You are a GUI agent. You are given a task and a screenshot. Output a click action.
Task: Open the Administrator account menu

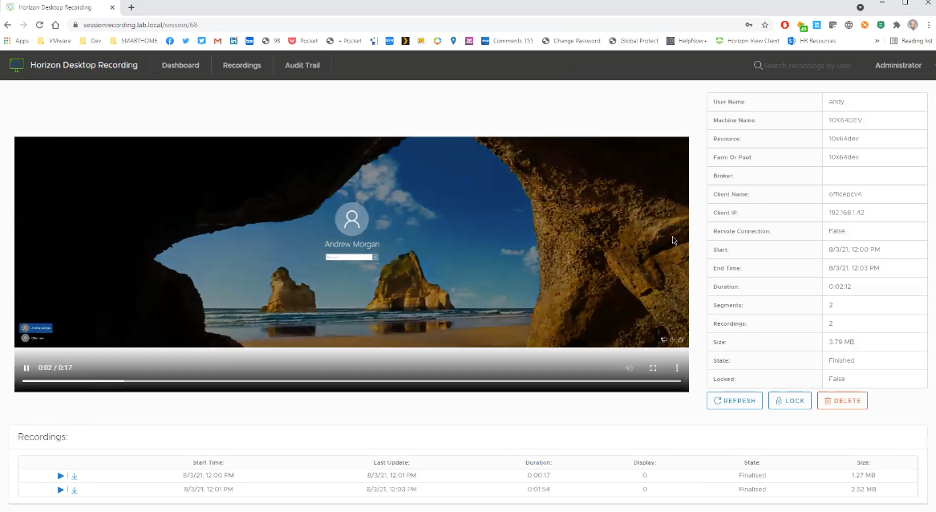(x=898, y=65)
